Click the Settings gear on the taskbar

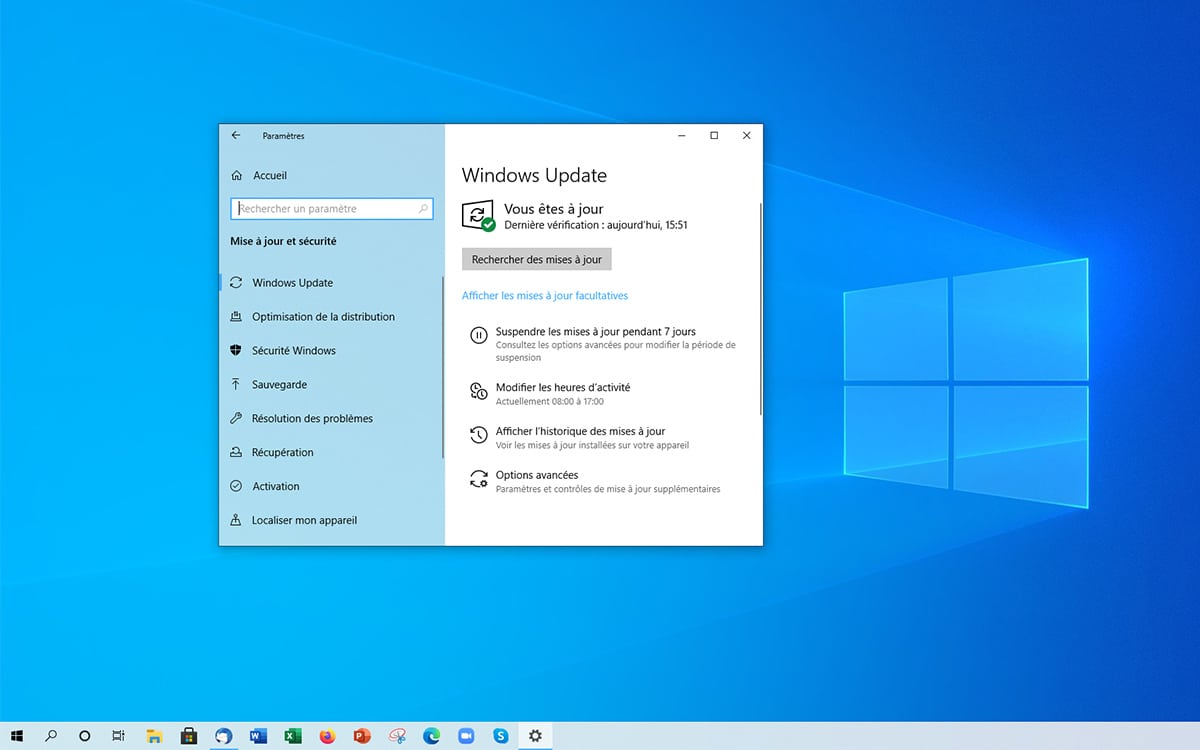pos(535,736)
